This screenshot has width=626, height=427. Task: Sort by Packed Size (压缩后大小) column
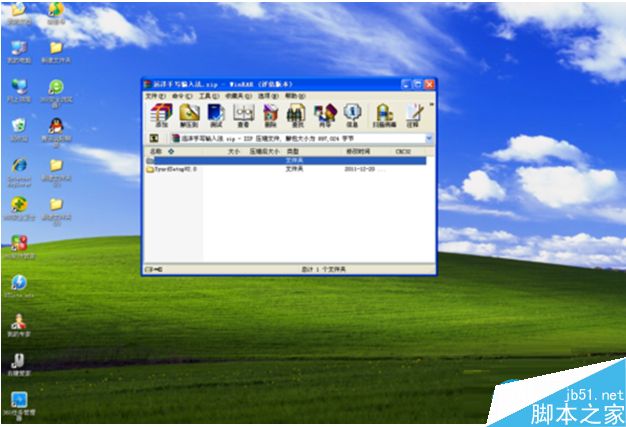264,151
